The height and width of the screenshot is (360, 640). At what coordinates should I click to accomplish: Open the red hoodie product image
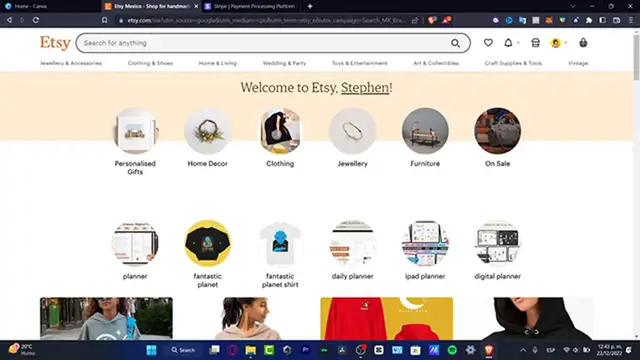387,318
